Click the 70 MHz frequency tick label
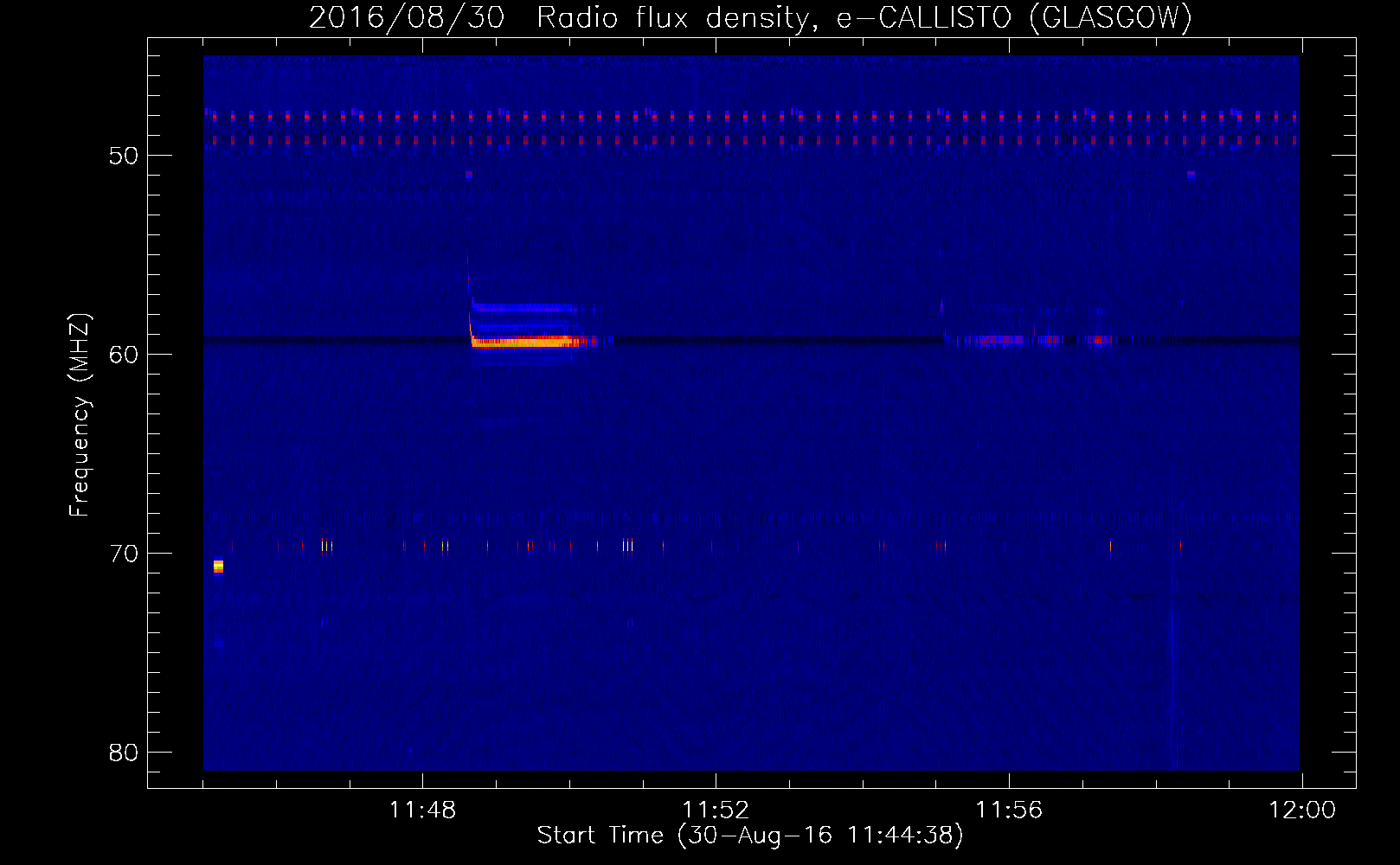The image size is (1400, 865). pyautogui.click(x=124, y=554)
